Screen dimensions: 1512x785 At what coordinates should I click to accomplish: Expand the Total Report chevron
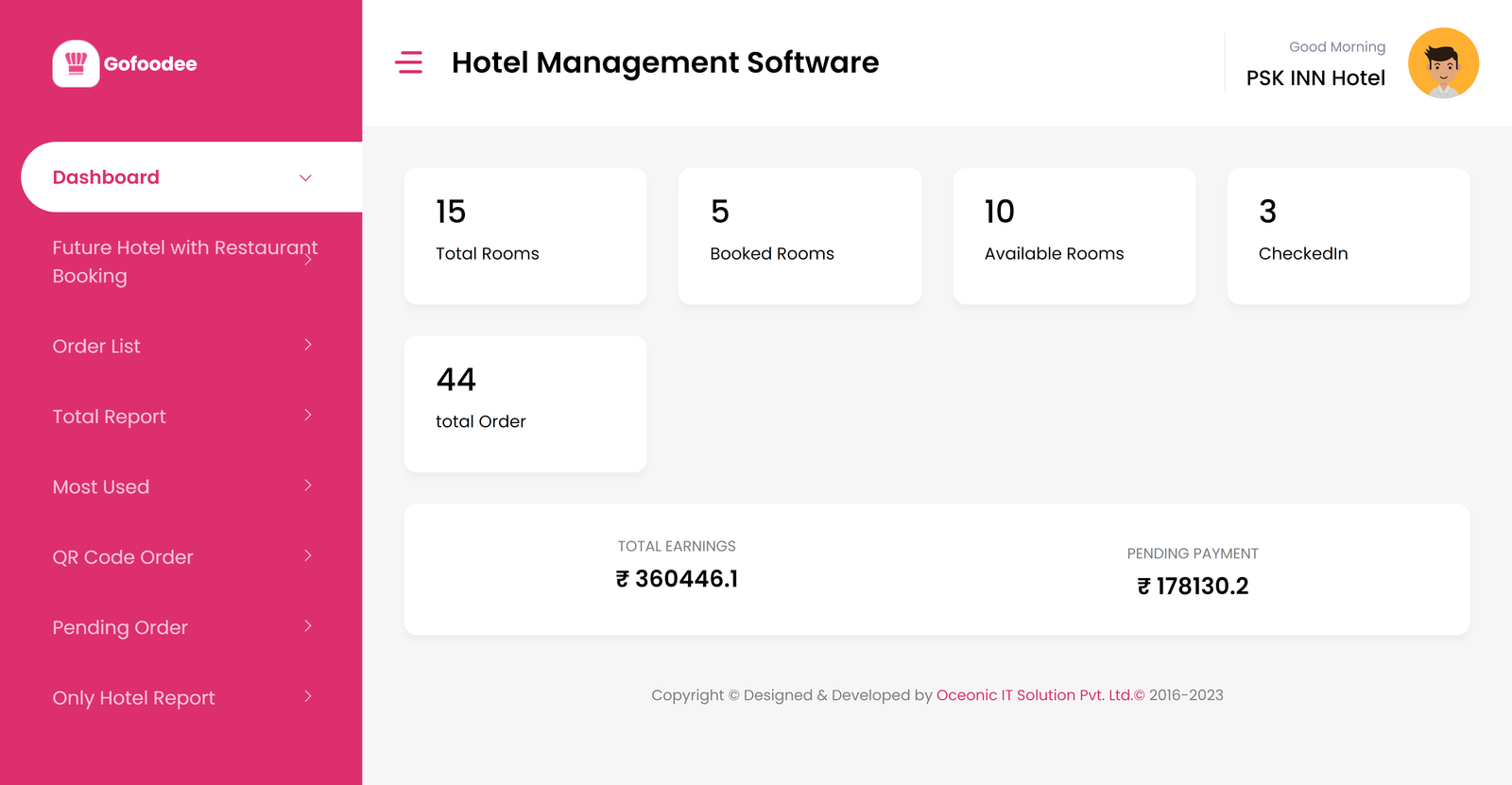coord(308,415)
